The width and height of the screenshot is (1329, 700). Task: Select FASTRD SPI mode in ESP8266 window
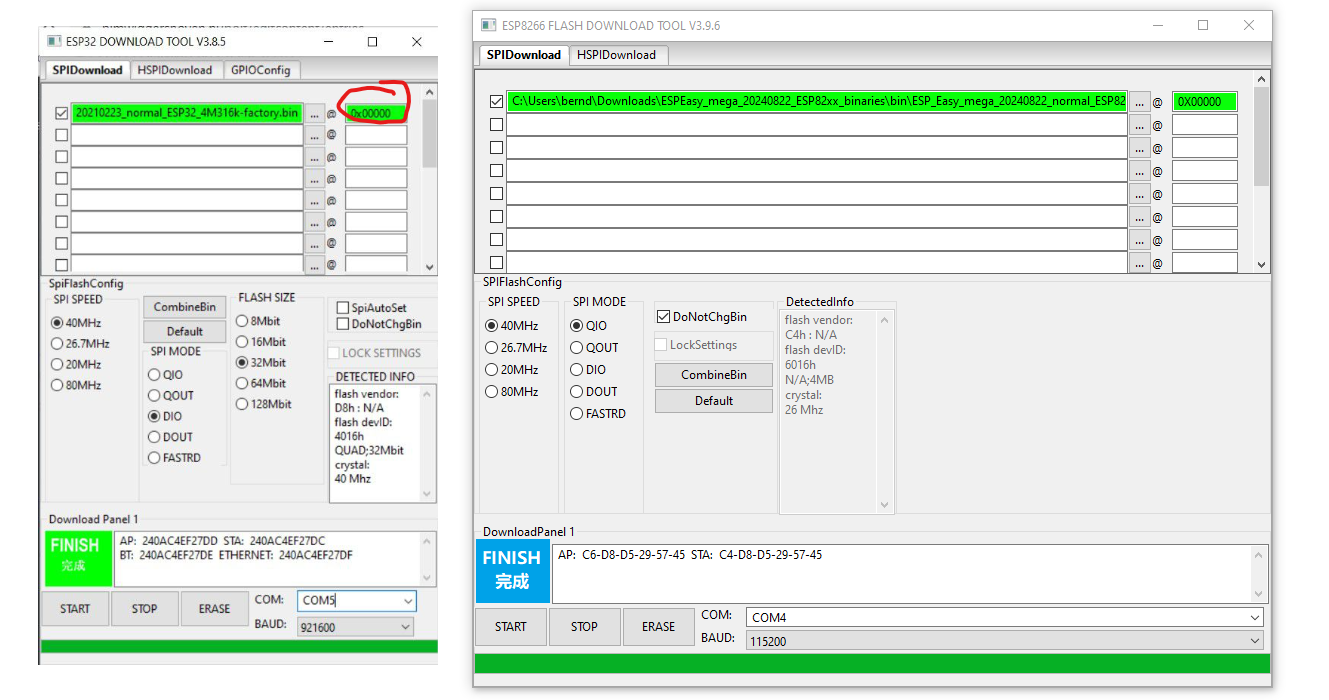tap(577, 414)
